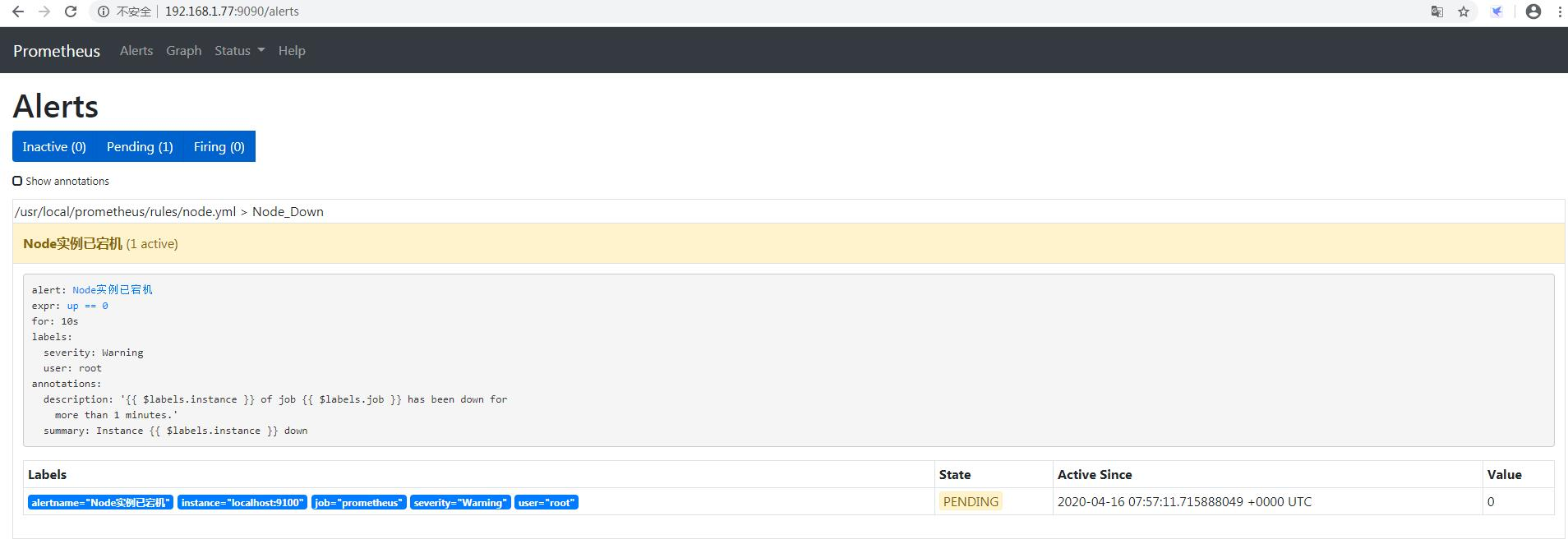
Task: Click the translate page icon
Action: (x=1437, y=12)
